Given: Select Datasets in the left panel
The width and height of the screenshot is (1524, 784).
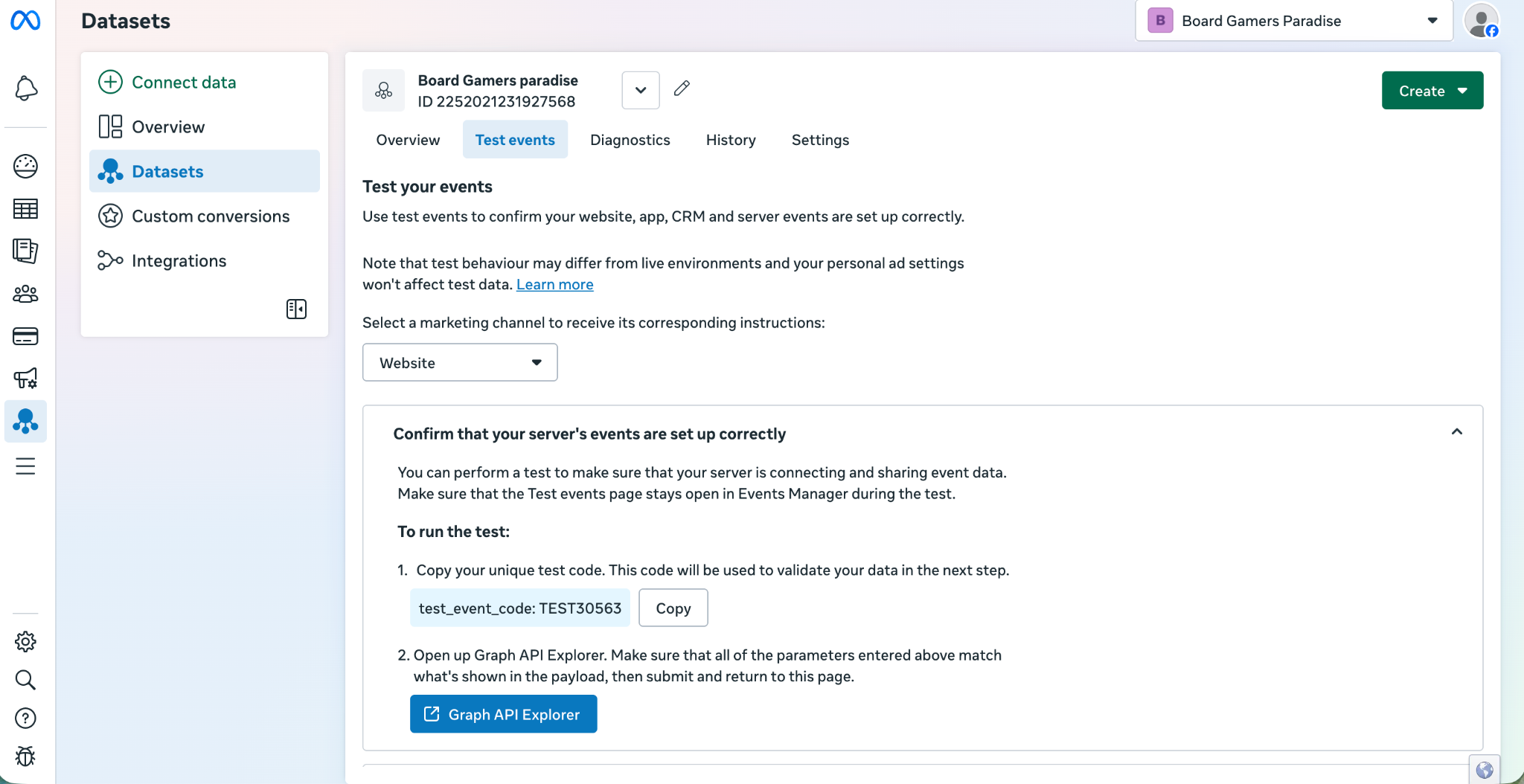Looking at the screenshot, I should [x=205, y=171].
